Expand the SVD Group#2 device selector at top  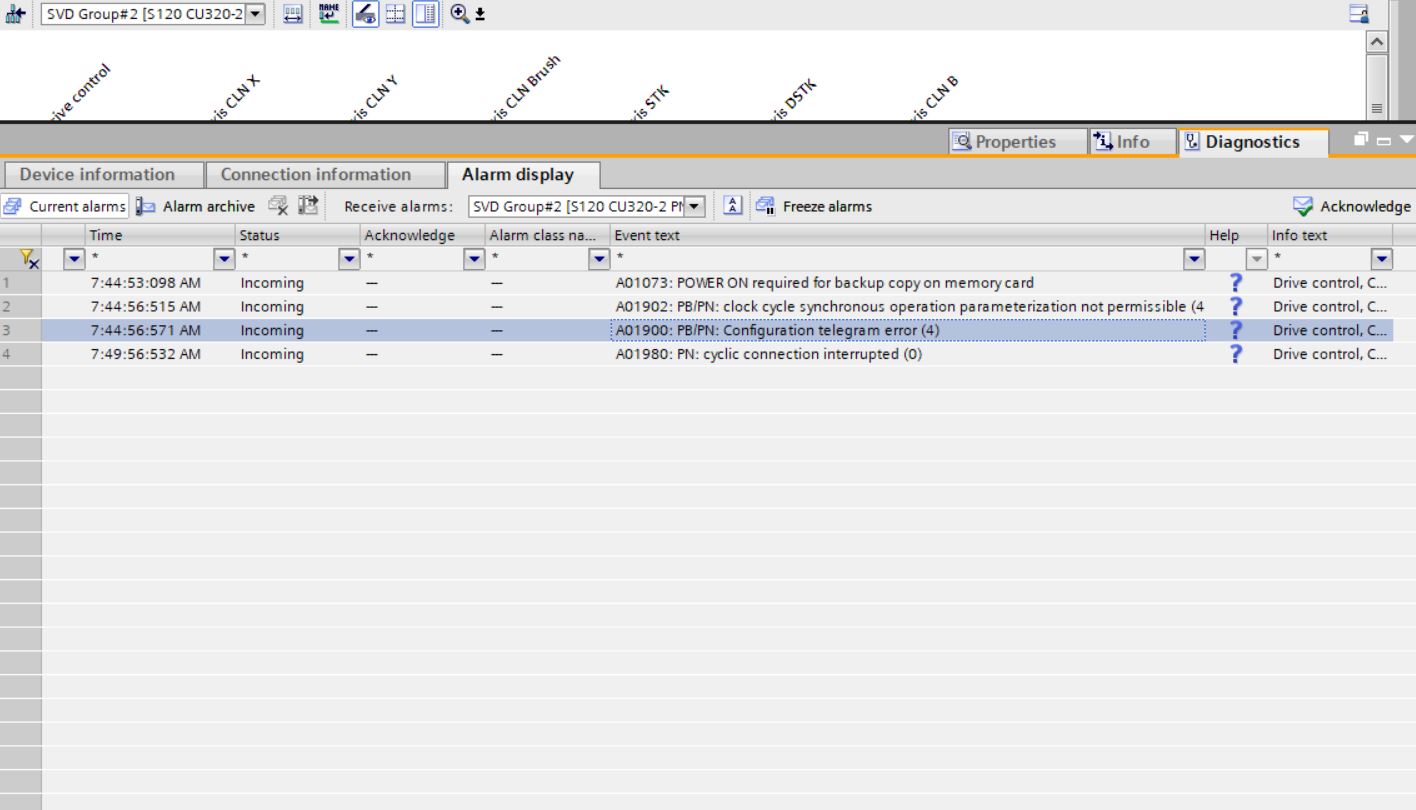click(256, 14)
